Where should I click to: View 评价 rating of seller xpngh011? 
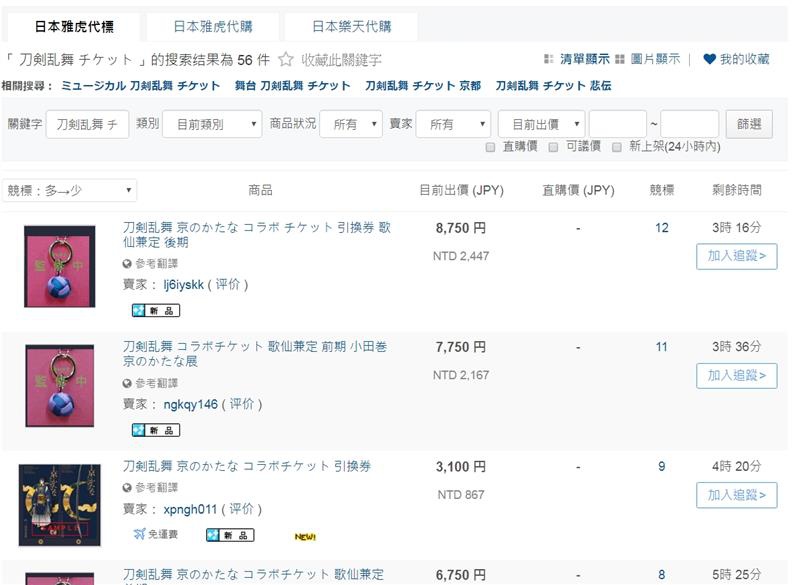[241, 509]
